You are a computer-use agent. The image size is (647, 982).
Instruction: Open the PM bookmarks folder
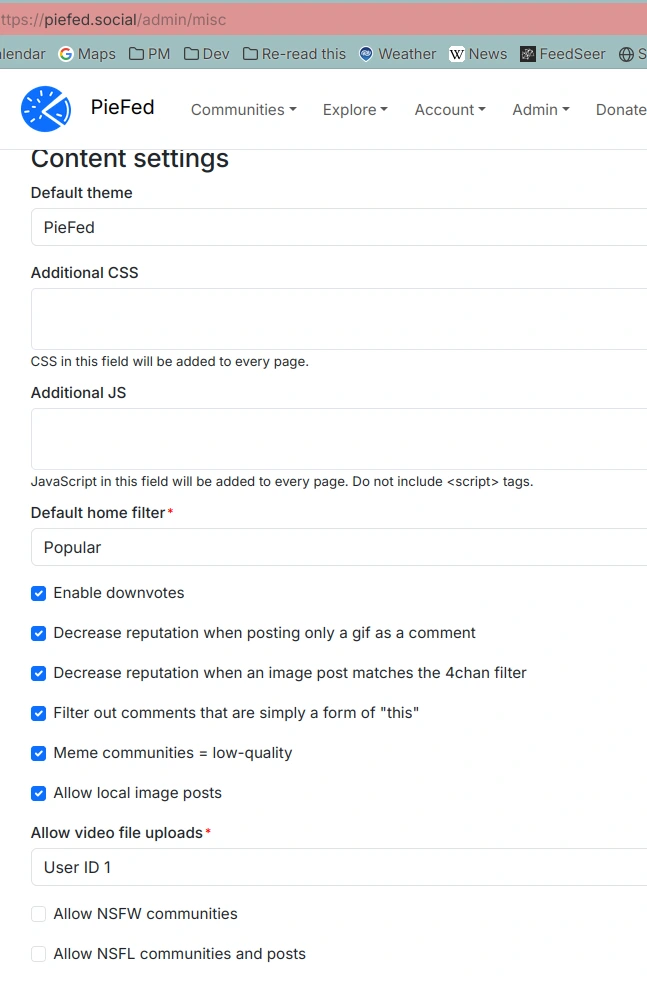pyautogui.click(x=149, y=54)
